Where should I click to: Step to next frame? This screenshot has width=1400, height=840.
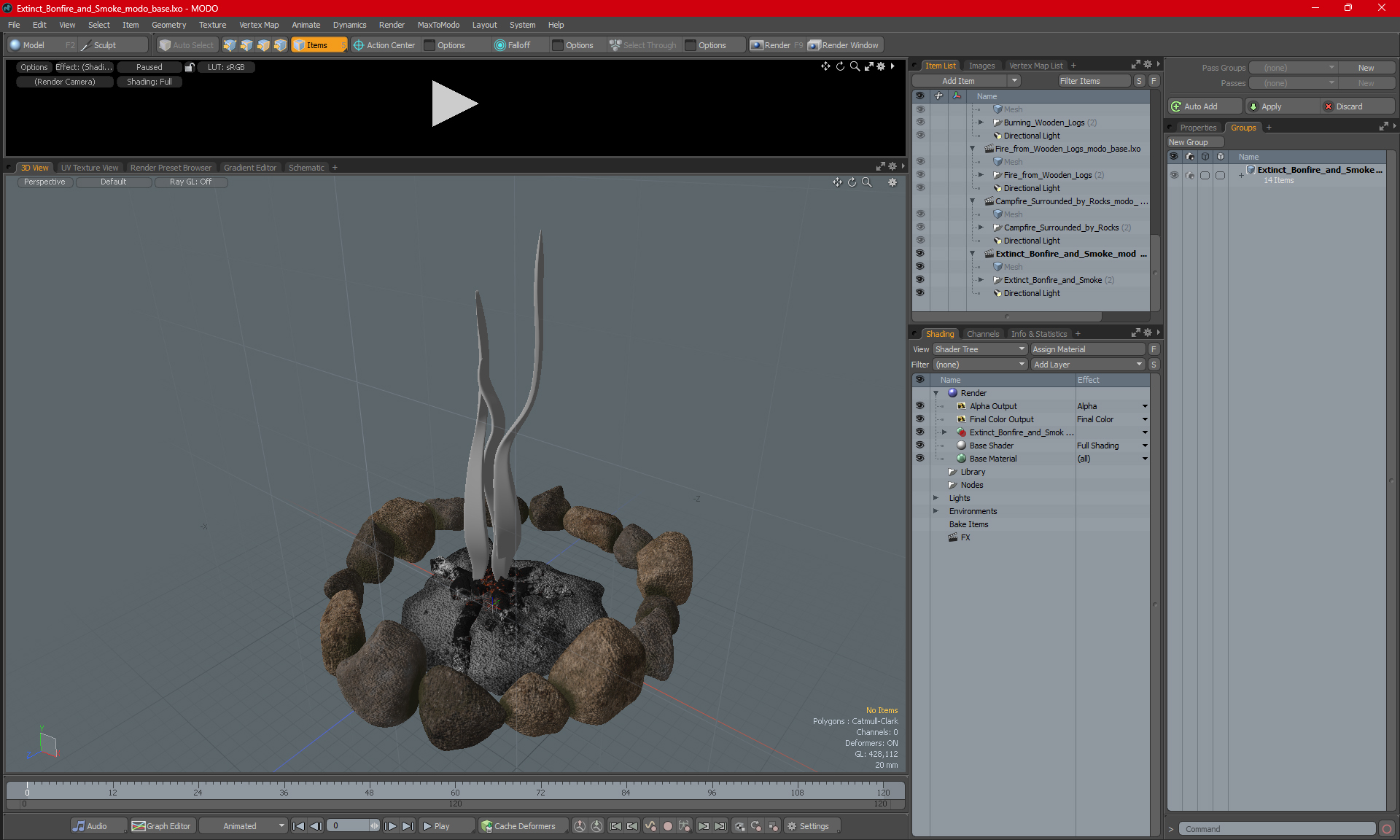(x=390, y=826)
